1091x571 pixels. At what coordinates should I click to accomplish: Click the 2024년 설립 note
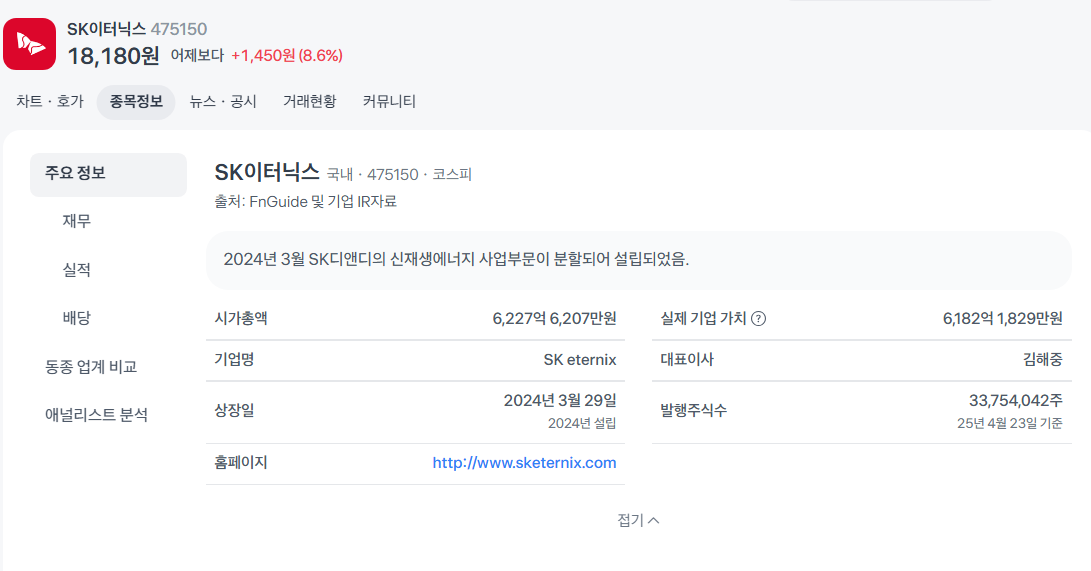coord(582,424)
